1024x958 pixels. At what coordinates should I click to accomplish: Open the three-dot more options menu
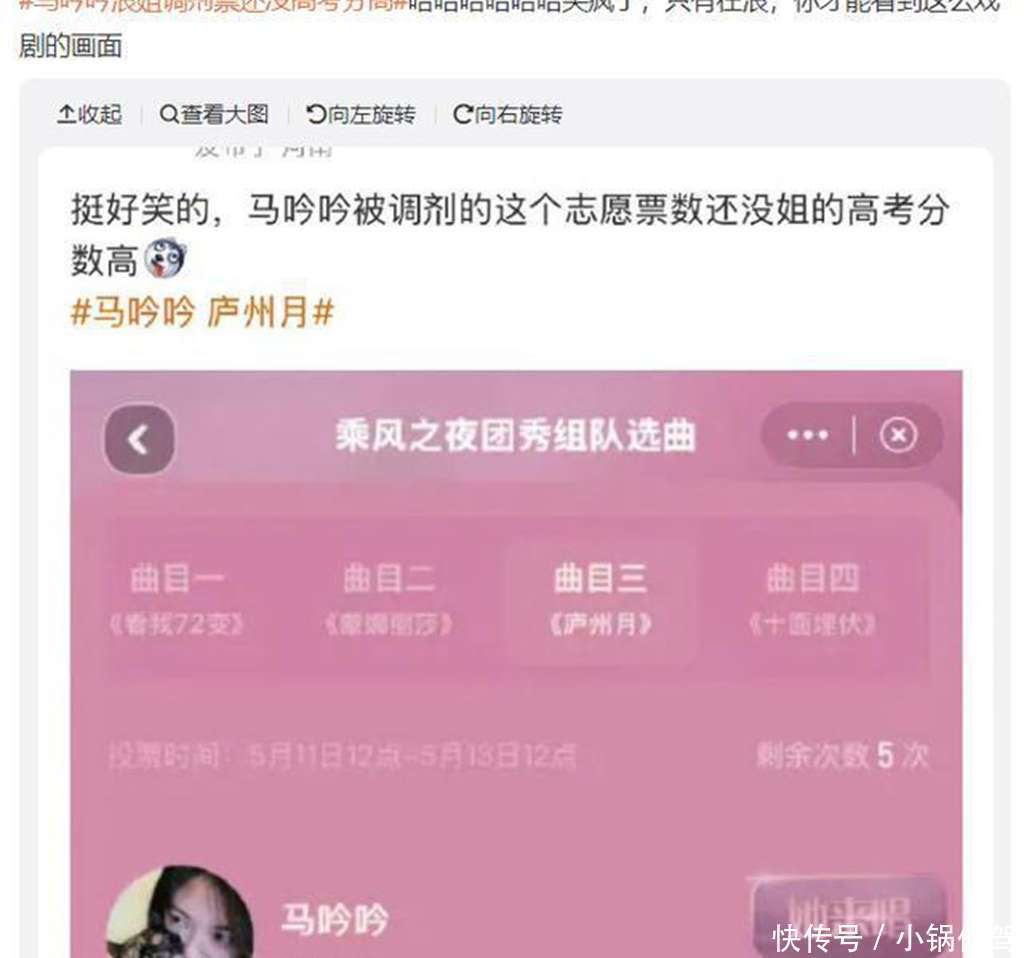808,435
